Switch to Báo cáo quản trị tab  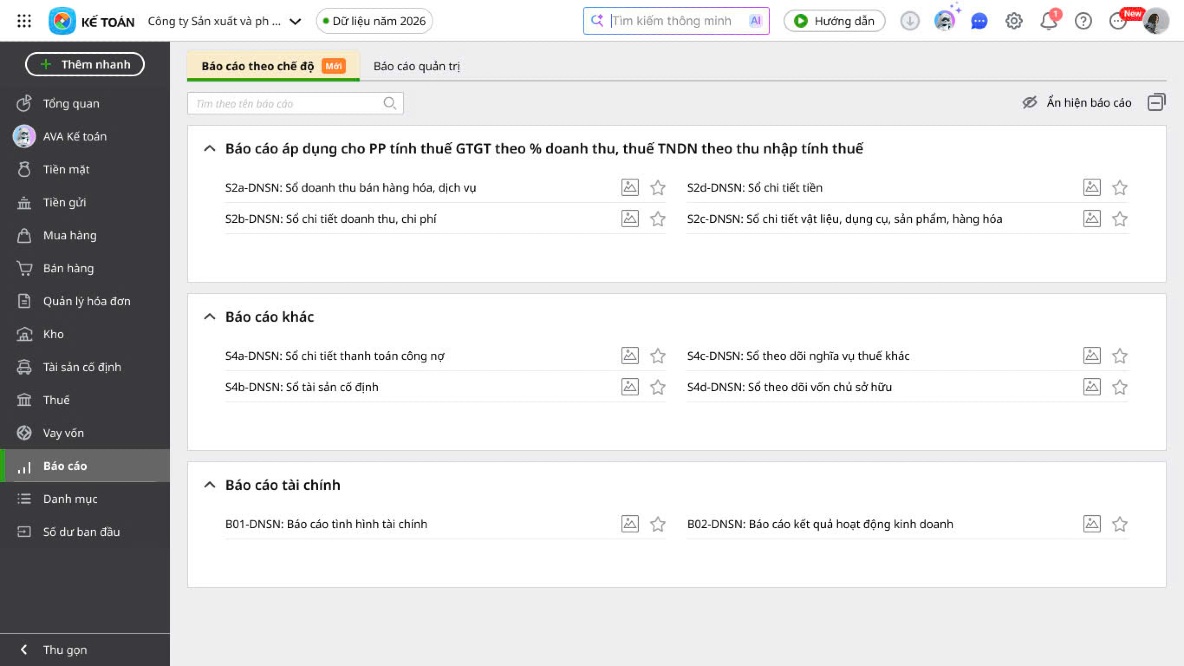click(417, 66)
